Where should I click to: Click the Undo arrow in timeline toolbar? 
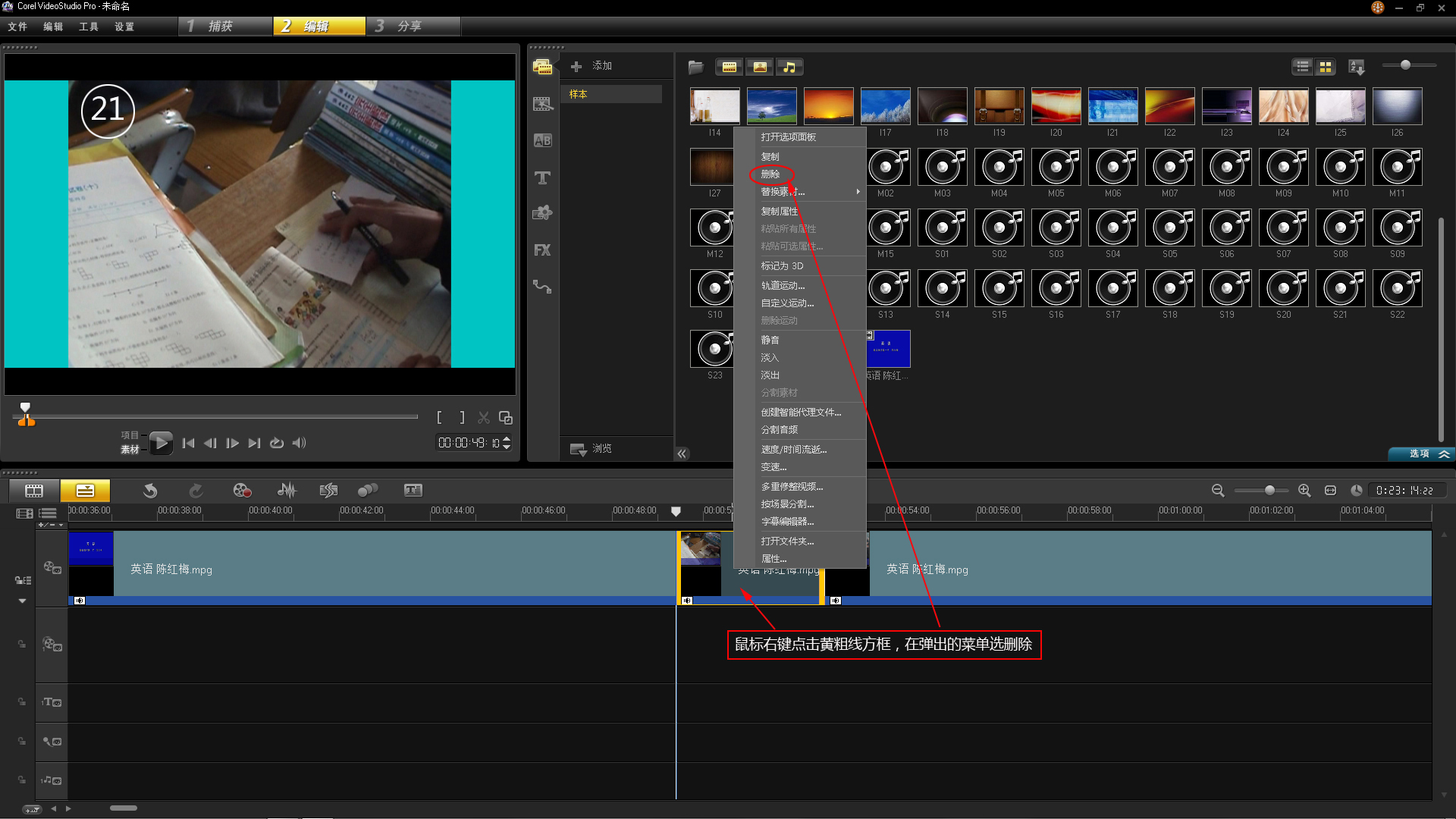tap(150, 491)
